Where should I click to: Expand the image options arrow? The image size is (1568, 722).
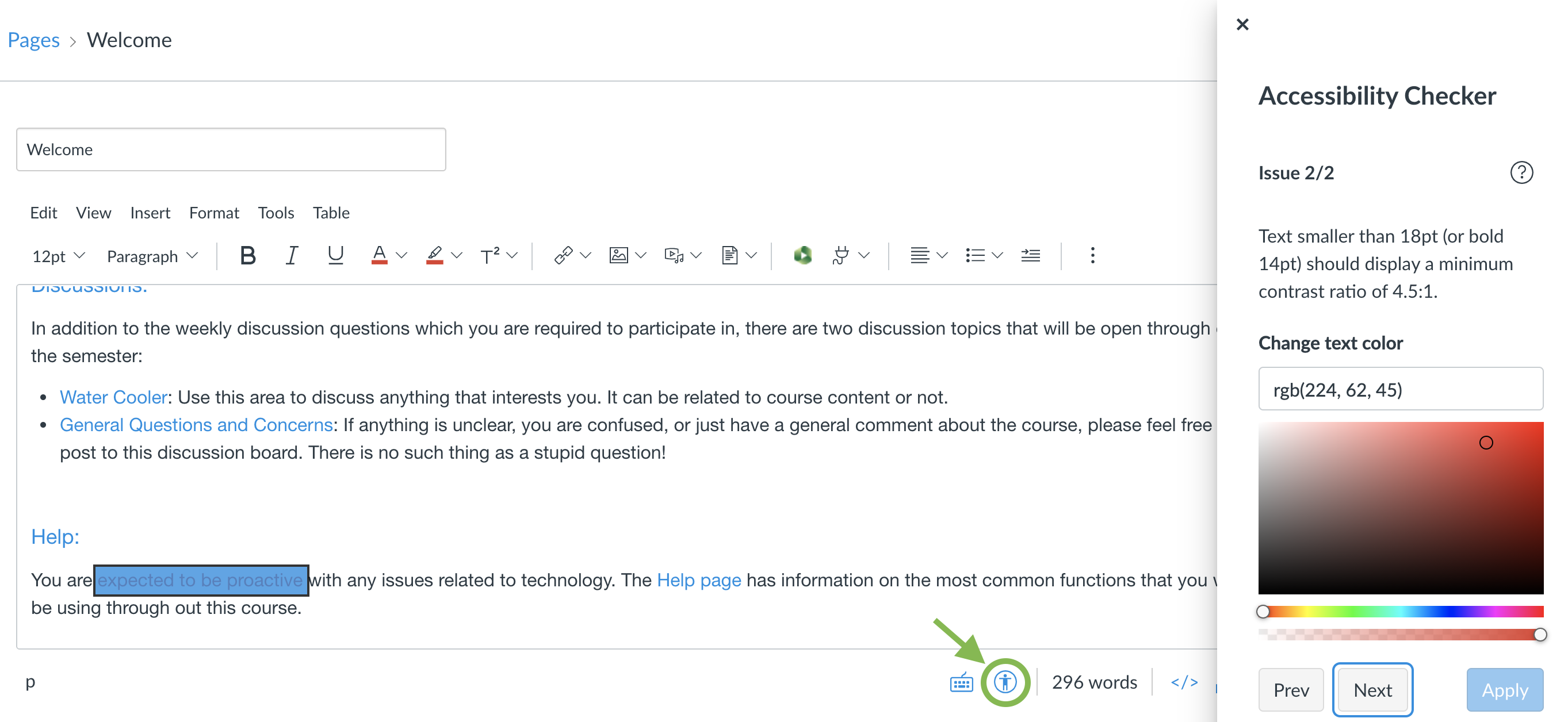pyautogui.click(x=640, y=255)
